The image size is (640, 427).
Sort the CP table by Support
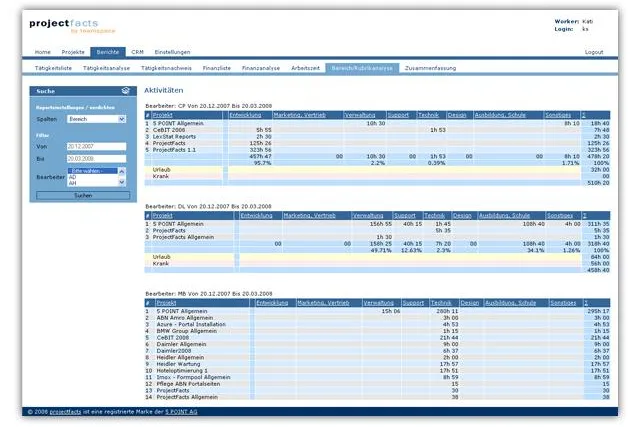(x=398, y=115)
